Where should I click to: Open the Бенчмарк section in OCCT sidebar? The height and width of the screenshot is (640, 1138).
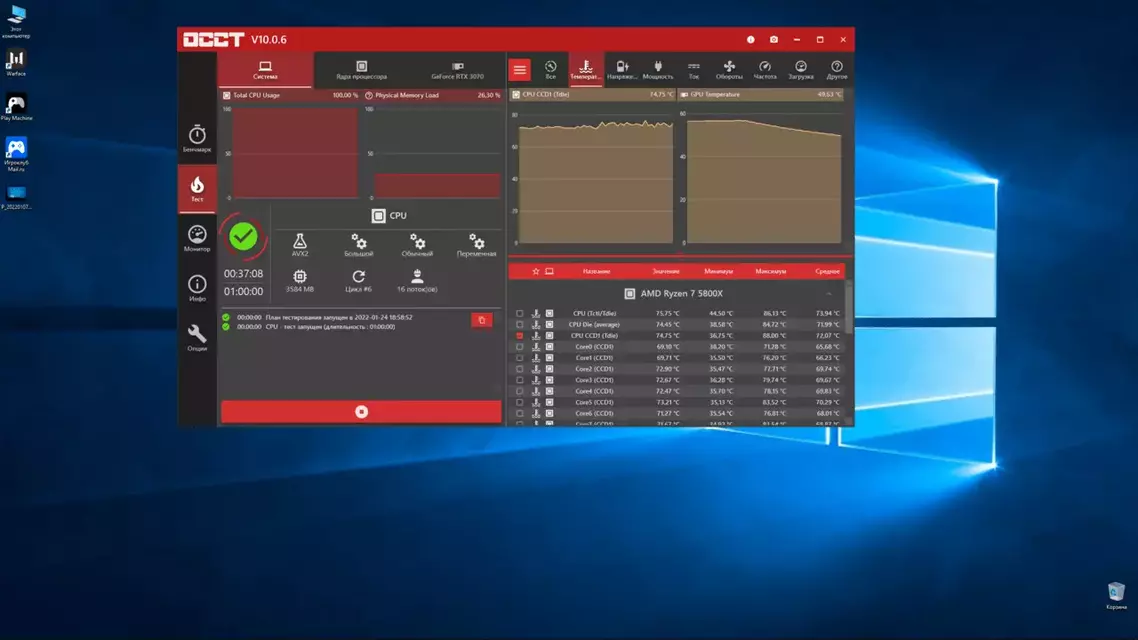[x=197, y=139]
